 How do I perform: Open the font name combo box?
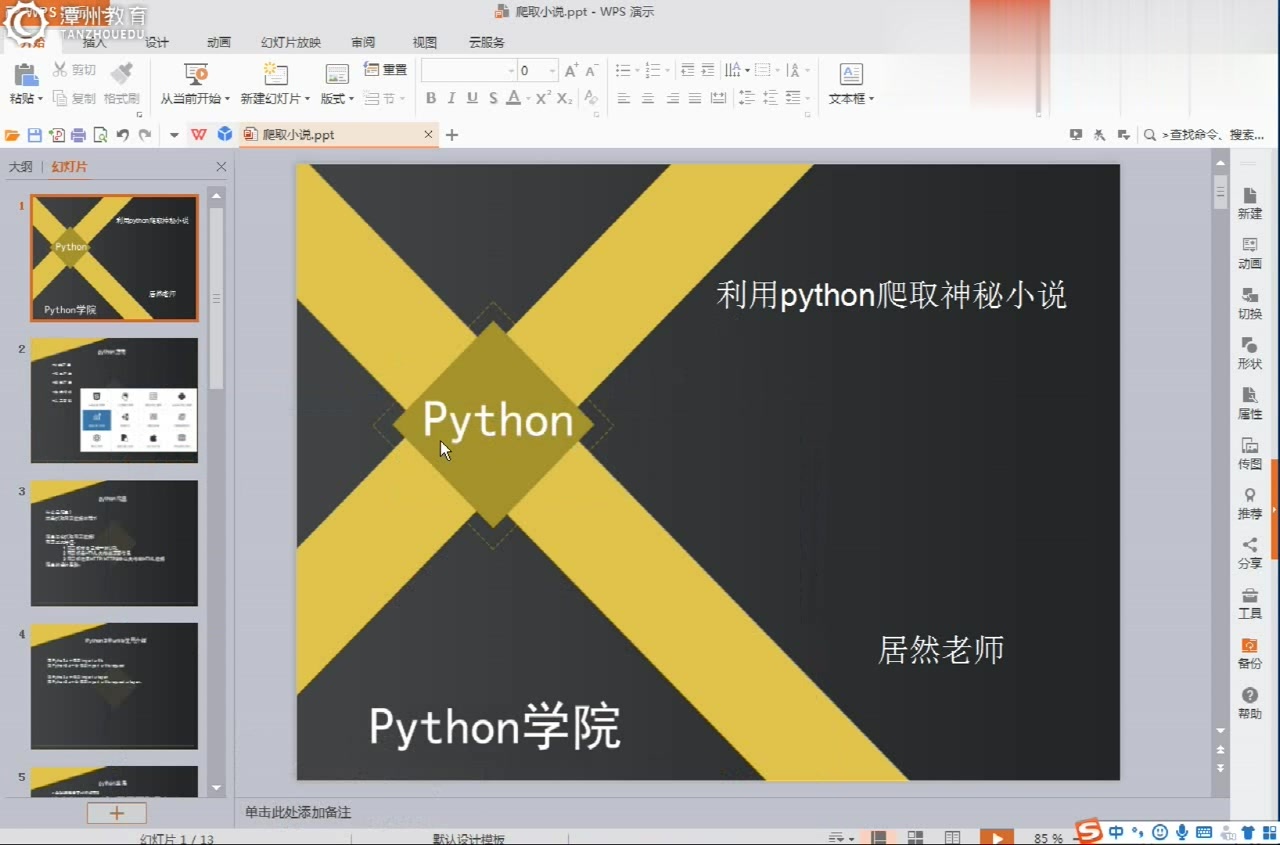468,71
